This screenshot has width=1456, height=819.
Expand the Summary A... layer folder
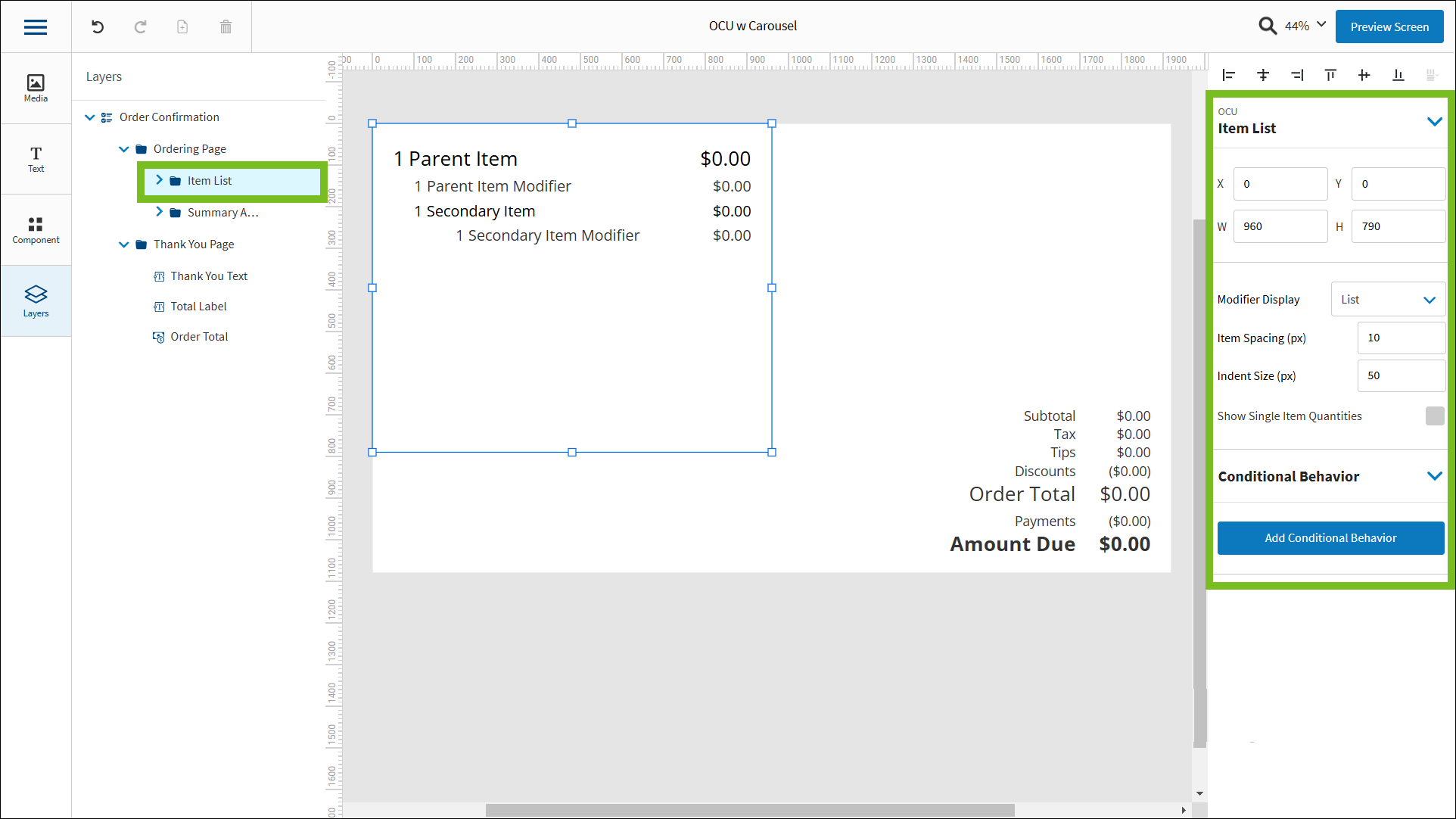point(159,212)
